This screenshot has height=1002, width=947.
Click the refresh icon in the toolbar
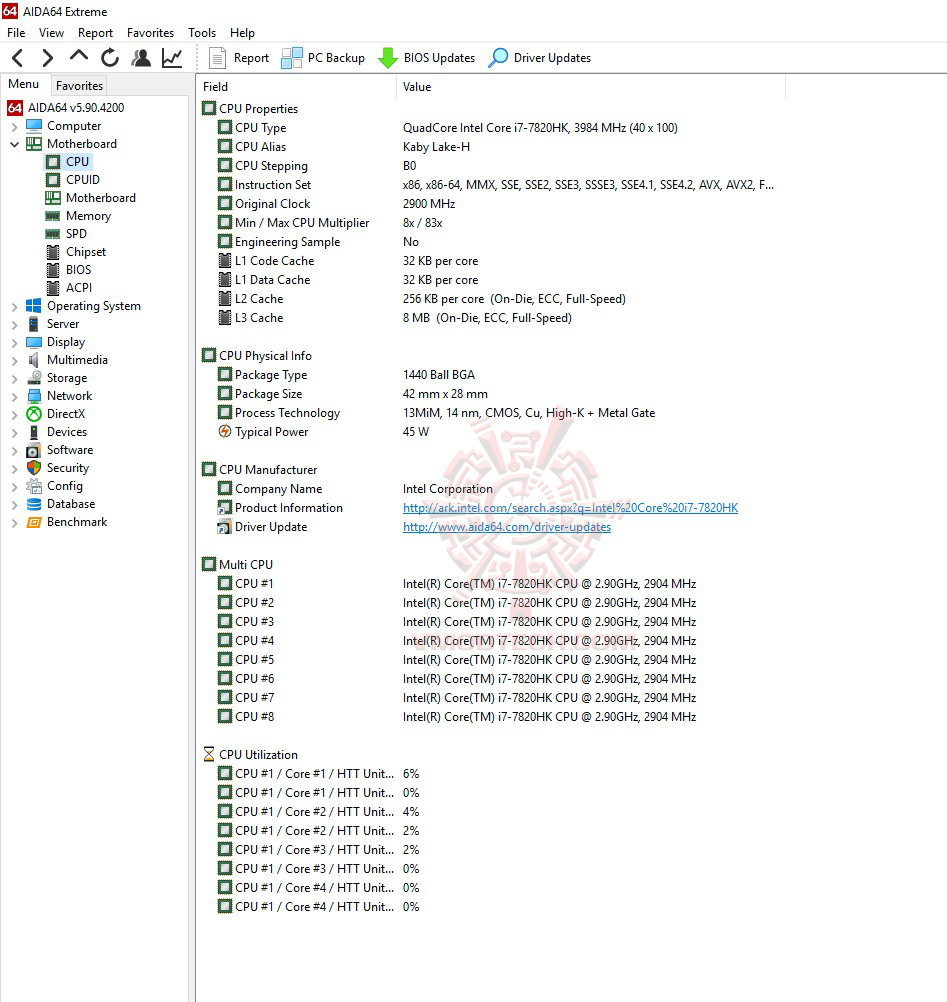[x=110, y=58]
